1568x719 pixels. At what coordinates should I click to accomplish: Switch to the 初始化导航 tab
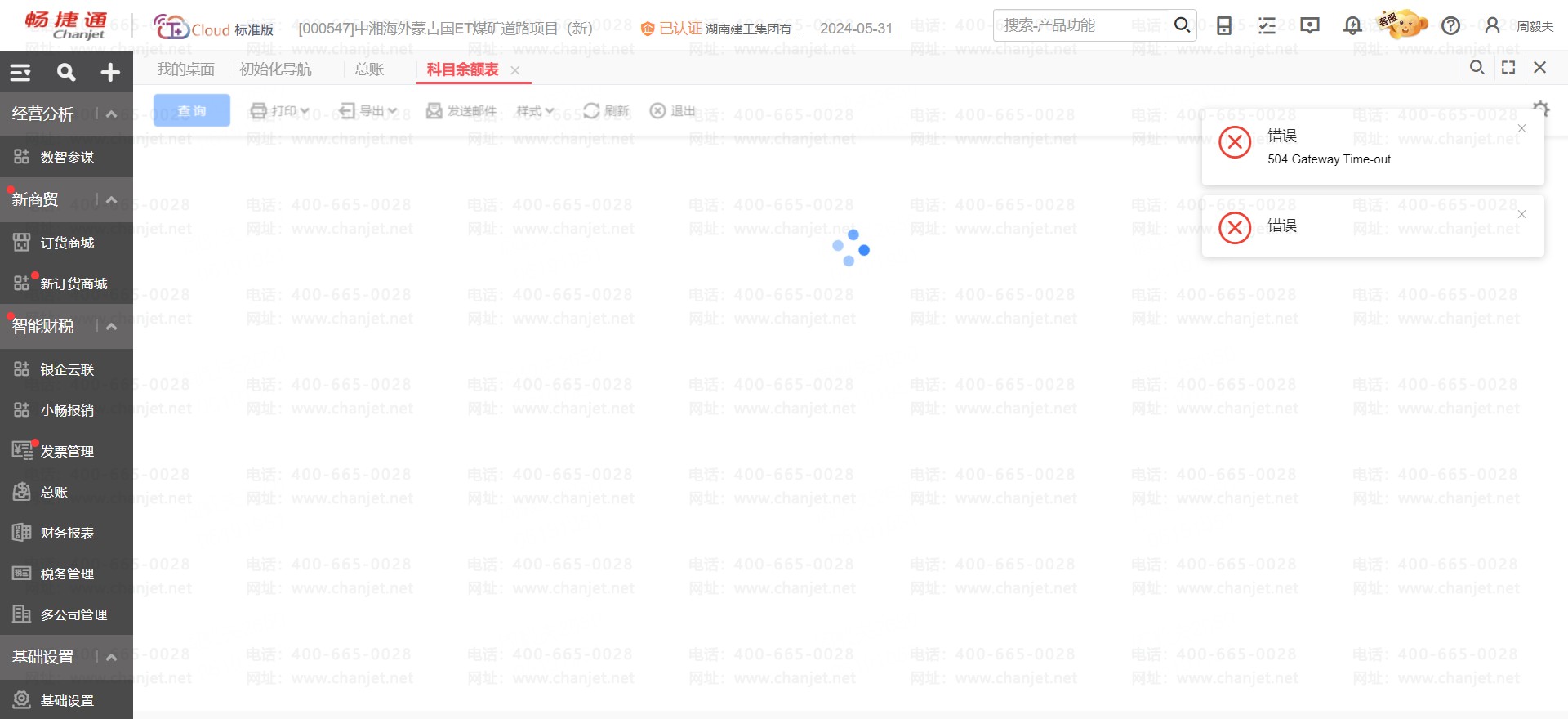click(275, 69)
